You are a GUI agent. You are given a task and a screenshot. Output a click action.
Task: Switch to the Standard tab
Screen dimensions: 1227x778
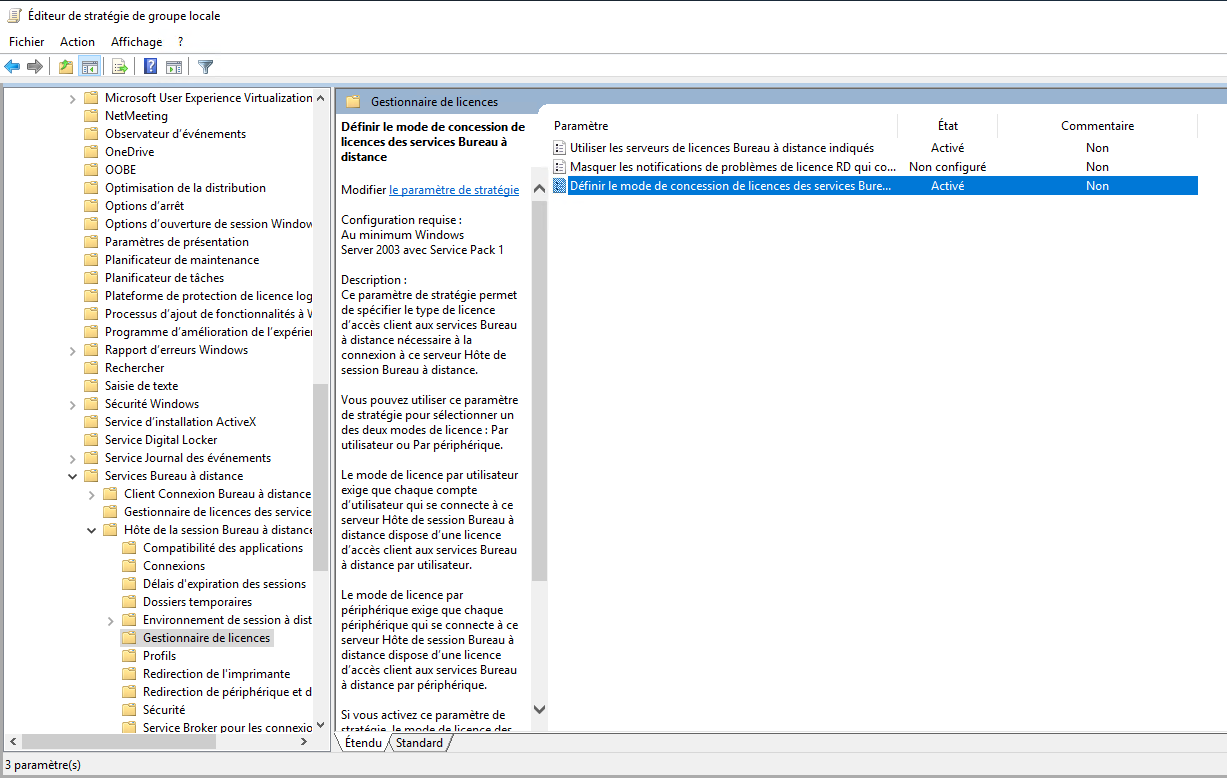pos(419,743)
